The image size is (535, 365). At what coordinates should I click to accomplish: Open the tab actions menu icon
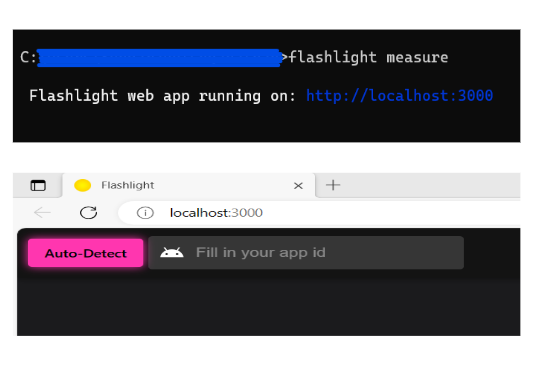pyautogui.click(x=38, y=186)
